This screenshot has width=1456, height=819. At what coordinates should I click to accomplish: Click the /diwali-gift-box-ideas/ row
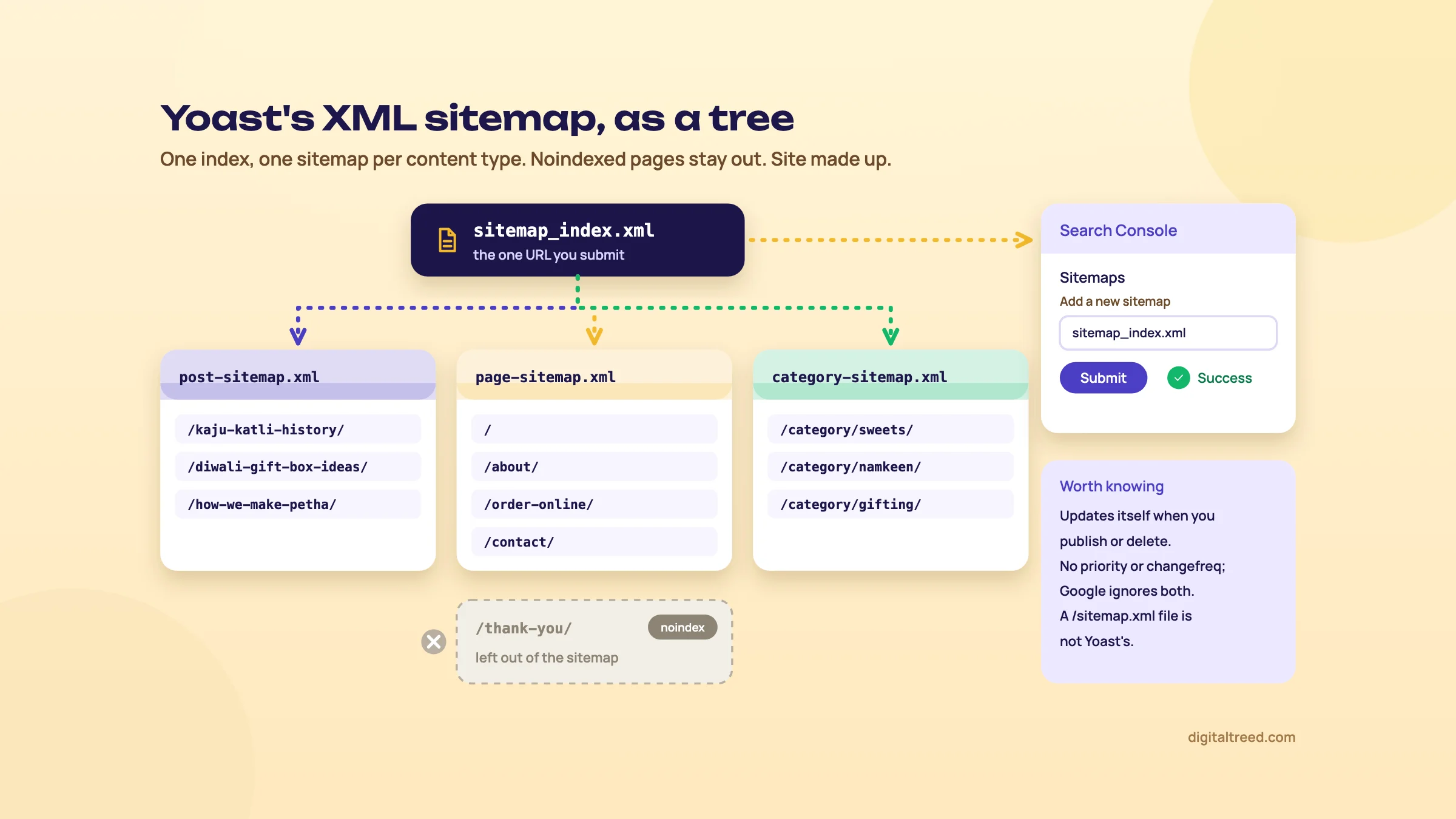coord(298,467)
